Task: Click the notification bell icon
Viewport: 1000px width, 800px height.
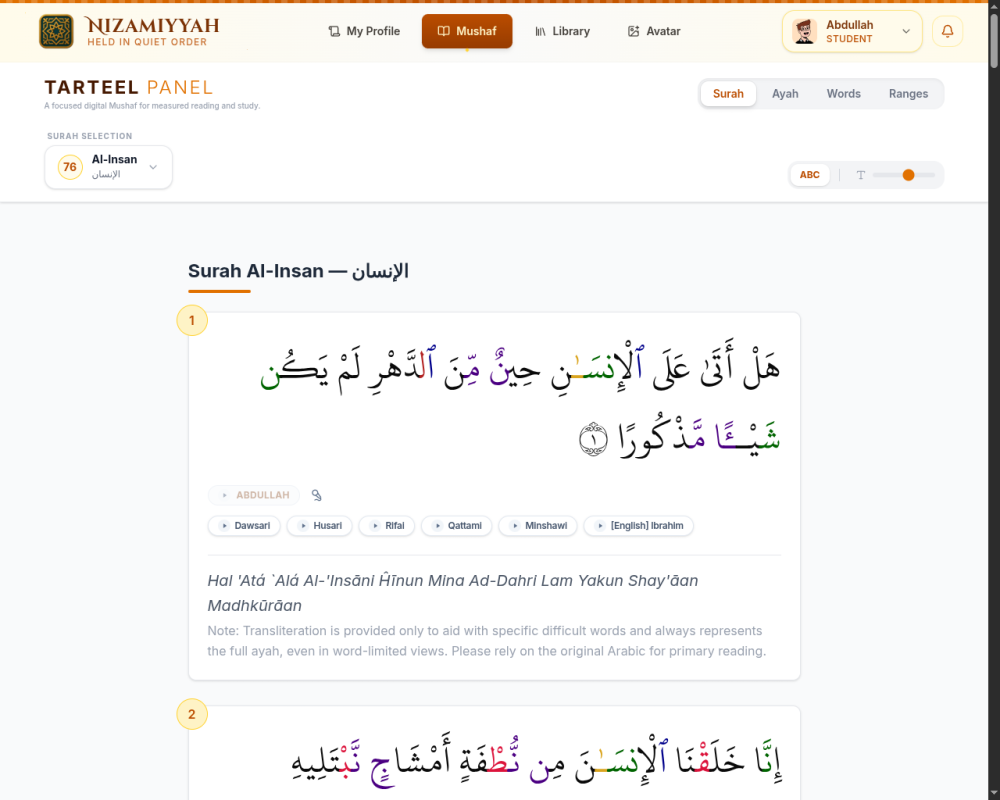Action: click(947, 31)
